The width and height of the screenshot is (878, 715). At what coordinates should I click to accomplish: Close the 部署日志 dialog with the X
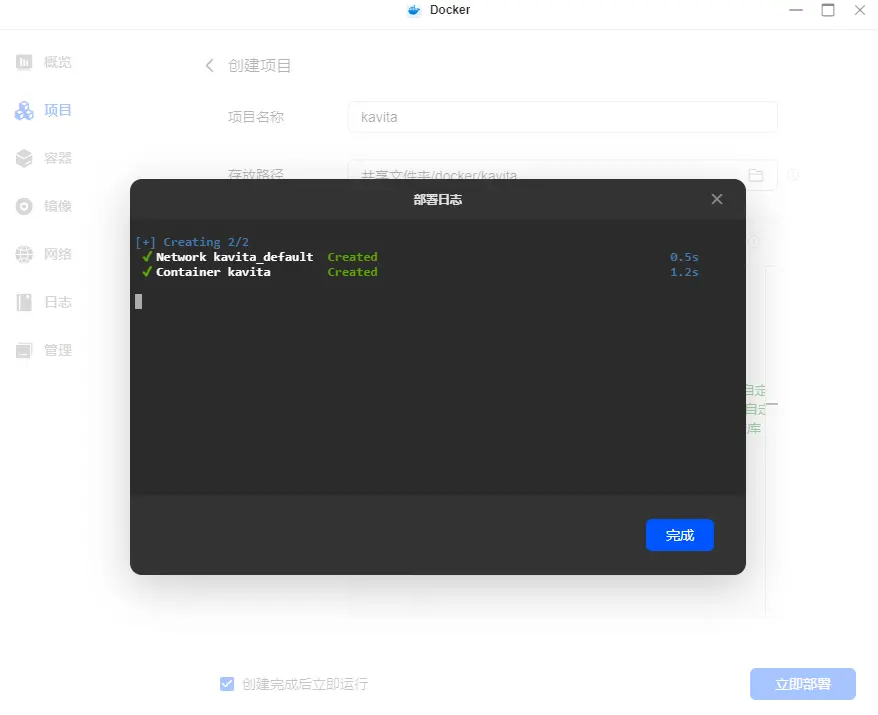pos(716,199)
